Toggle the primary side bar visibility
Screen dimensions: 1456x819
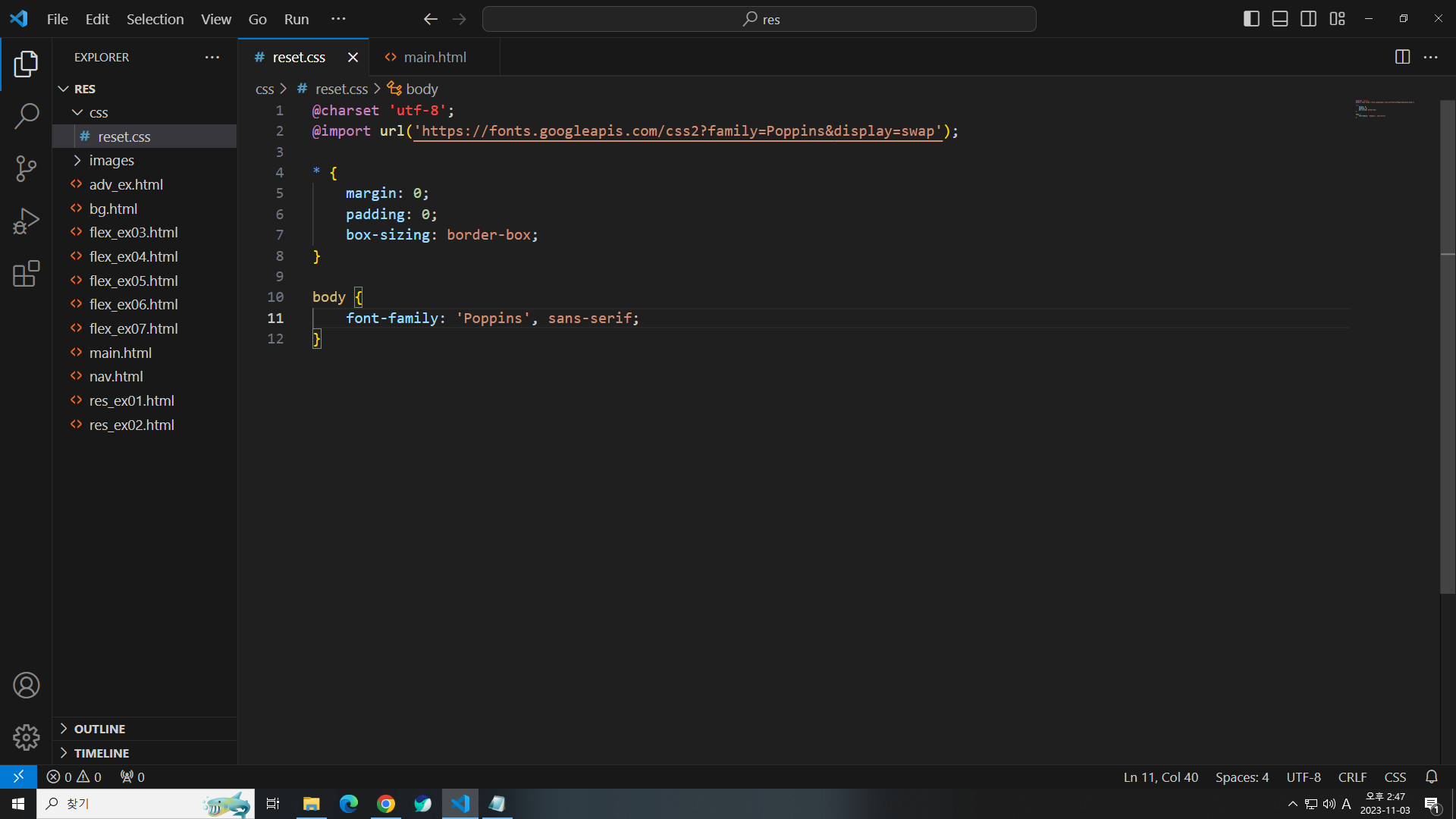pyautogui.click(x=1251, y=19)
